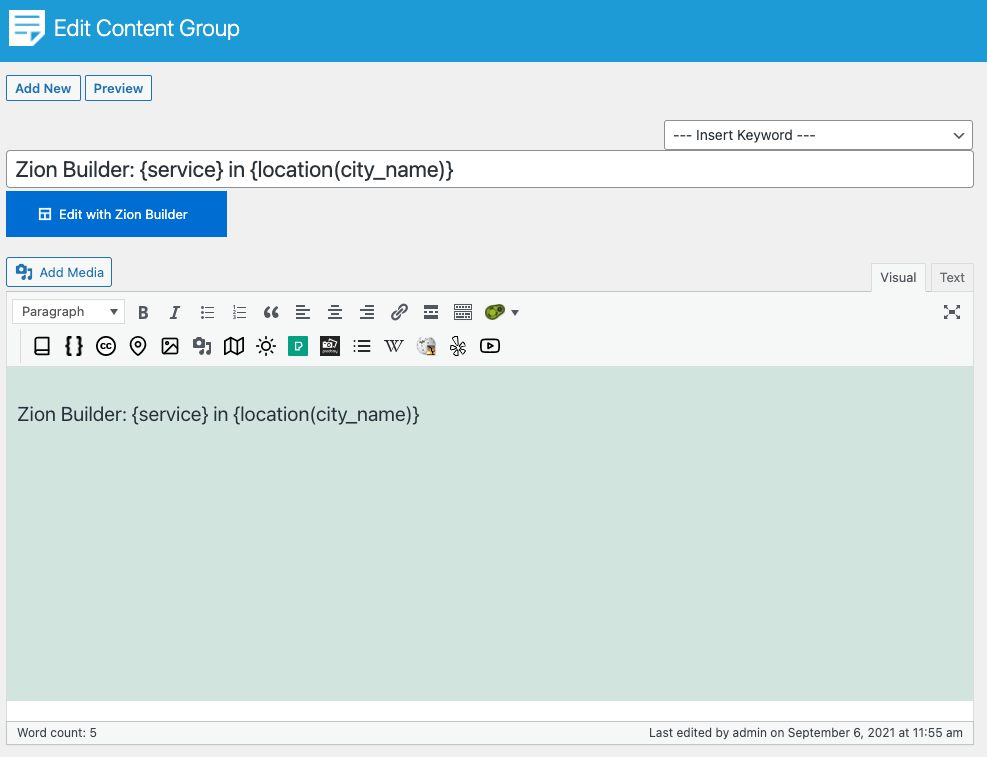The image size is (987, 757).
Task: Click the 'Edit Content Group' heading
Action: point(147,28)
